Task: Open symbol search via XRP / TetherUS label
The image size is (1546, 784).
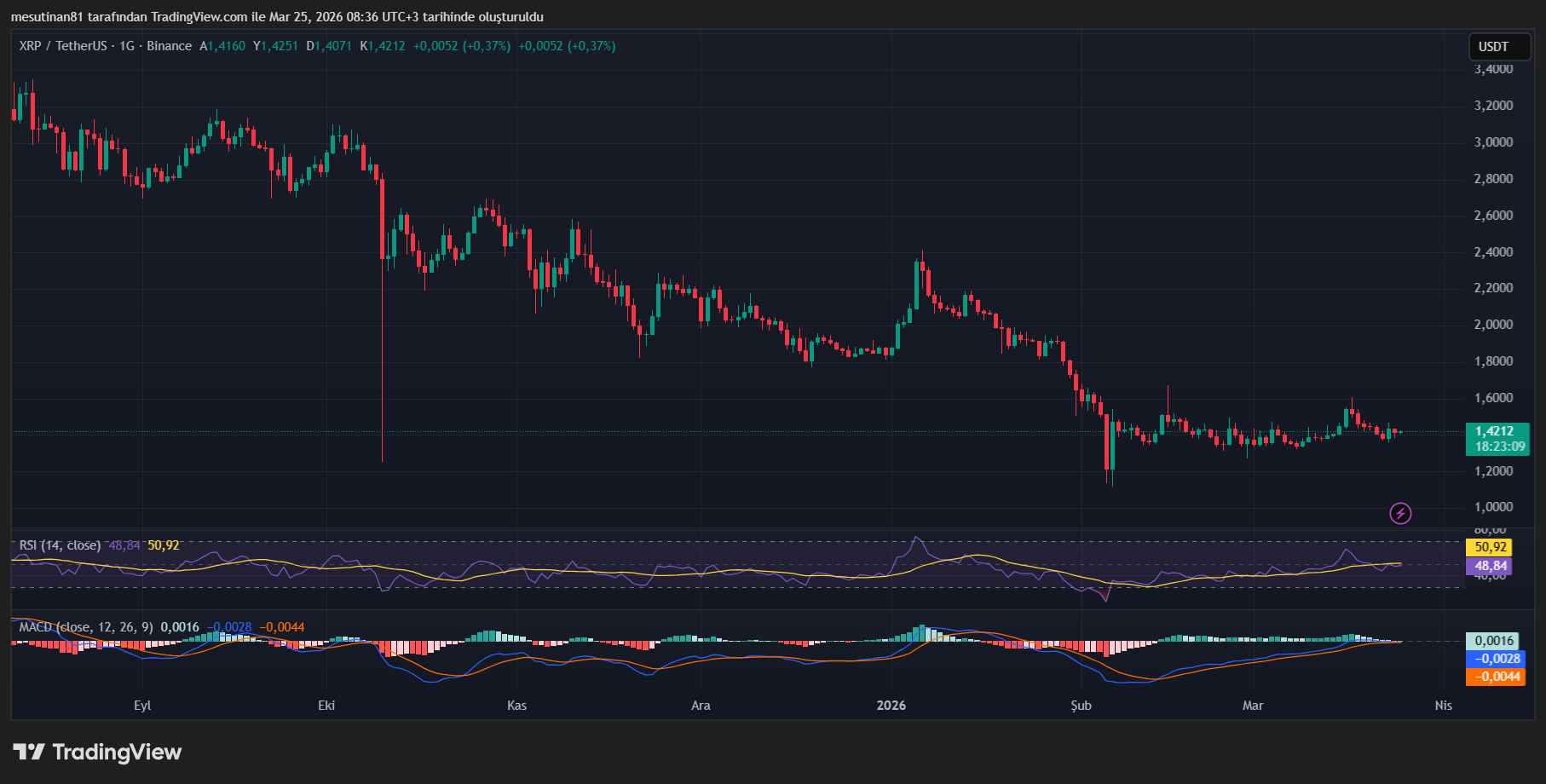Action: point(55,46)
